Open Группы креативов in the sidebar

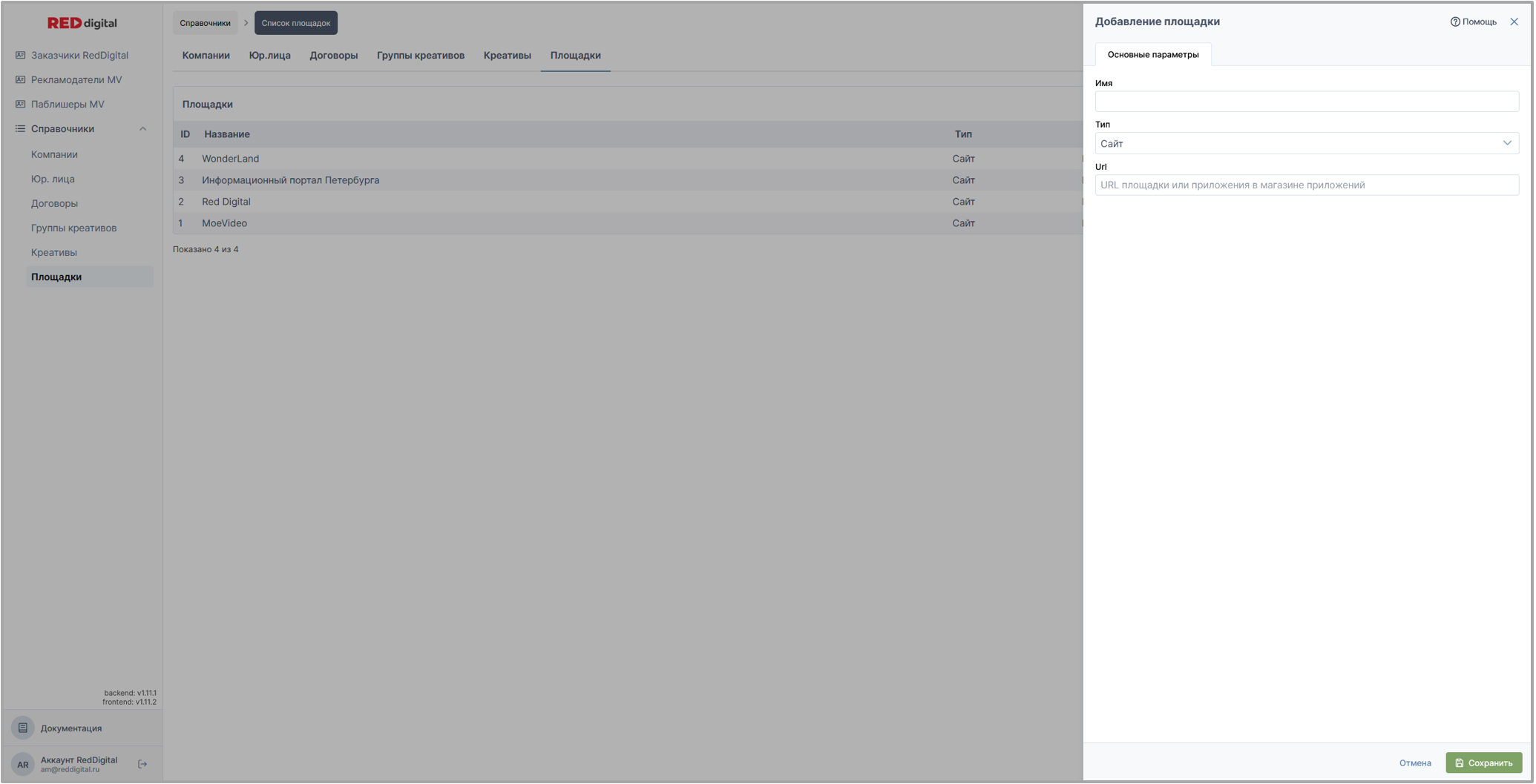[x=73, y=228]
